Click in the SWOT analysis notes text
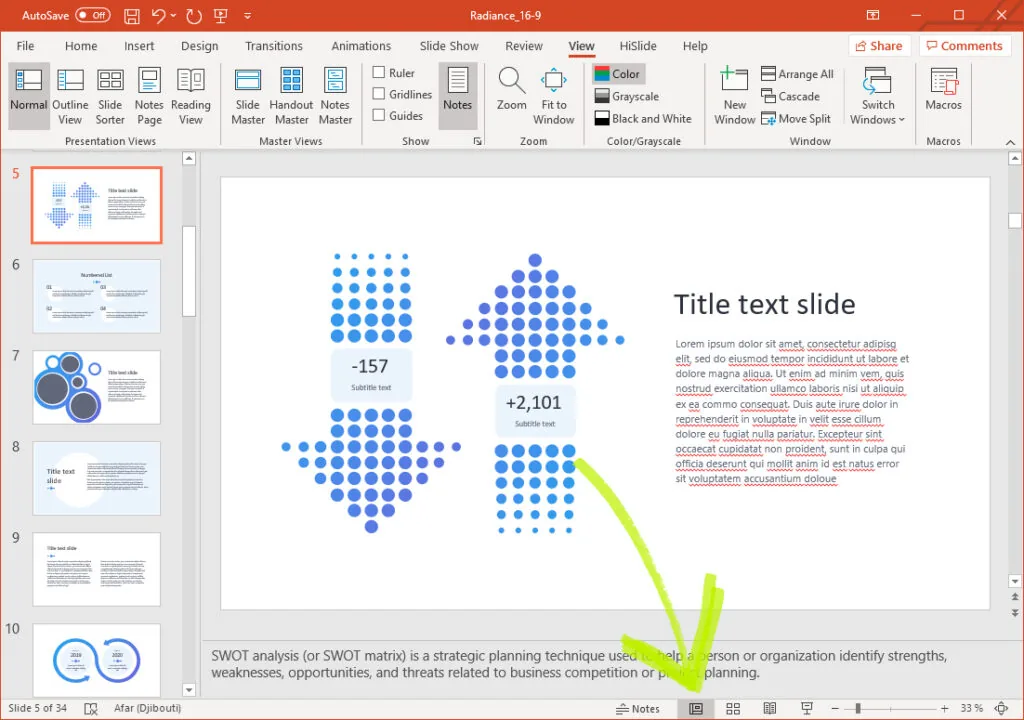Image resolution: width=1024 pixels, height=720 pixels. [579, 664]
